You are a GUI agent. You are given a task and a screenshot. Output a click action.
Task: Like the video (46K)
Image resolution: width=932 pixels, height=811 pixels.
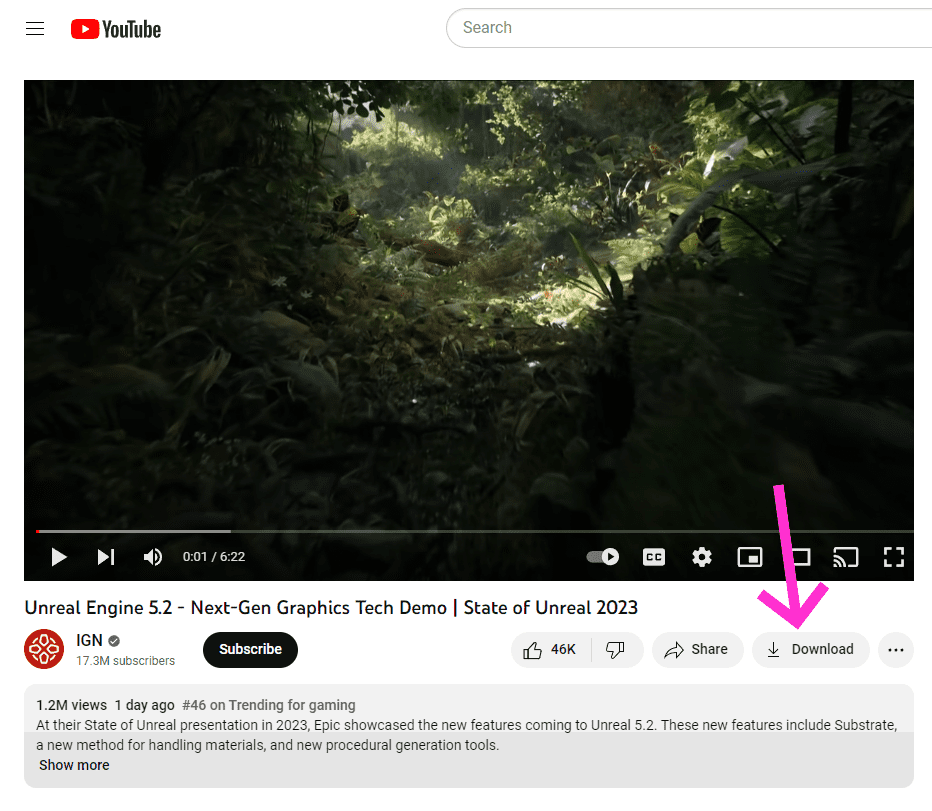[550, 650]
